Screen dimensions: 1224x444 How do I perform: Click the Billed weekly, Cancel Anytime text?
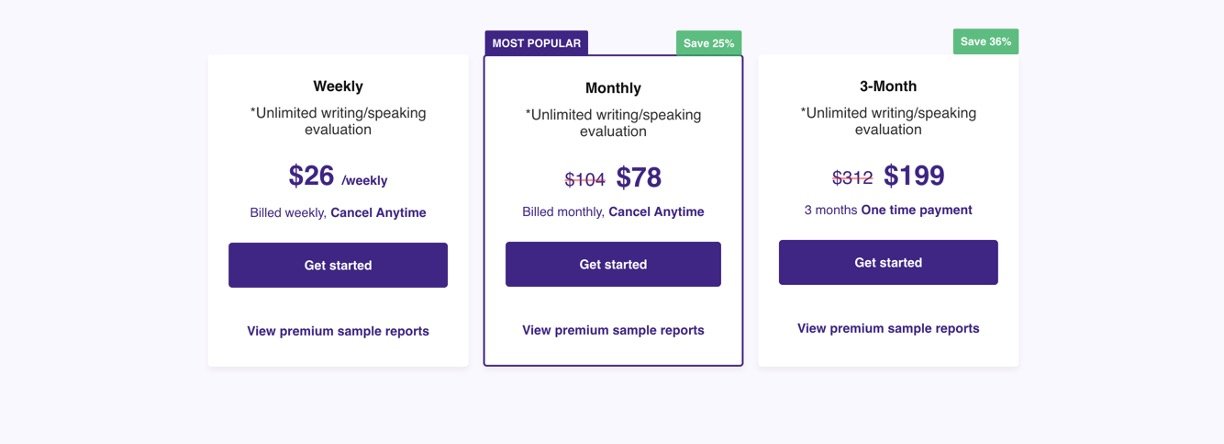338,213
